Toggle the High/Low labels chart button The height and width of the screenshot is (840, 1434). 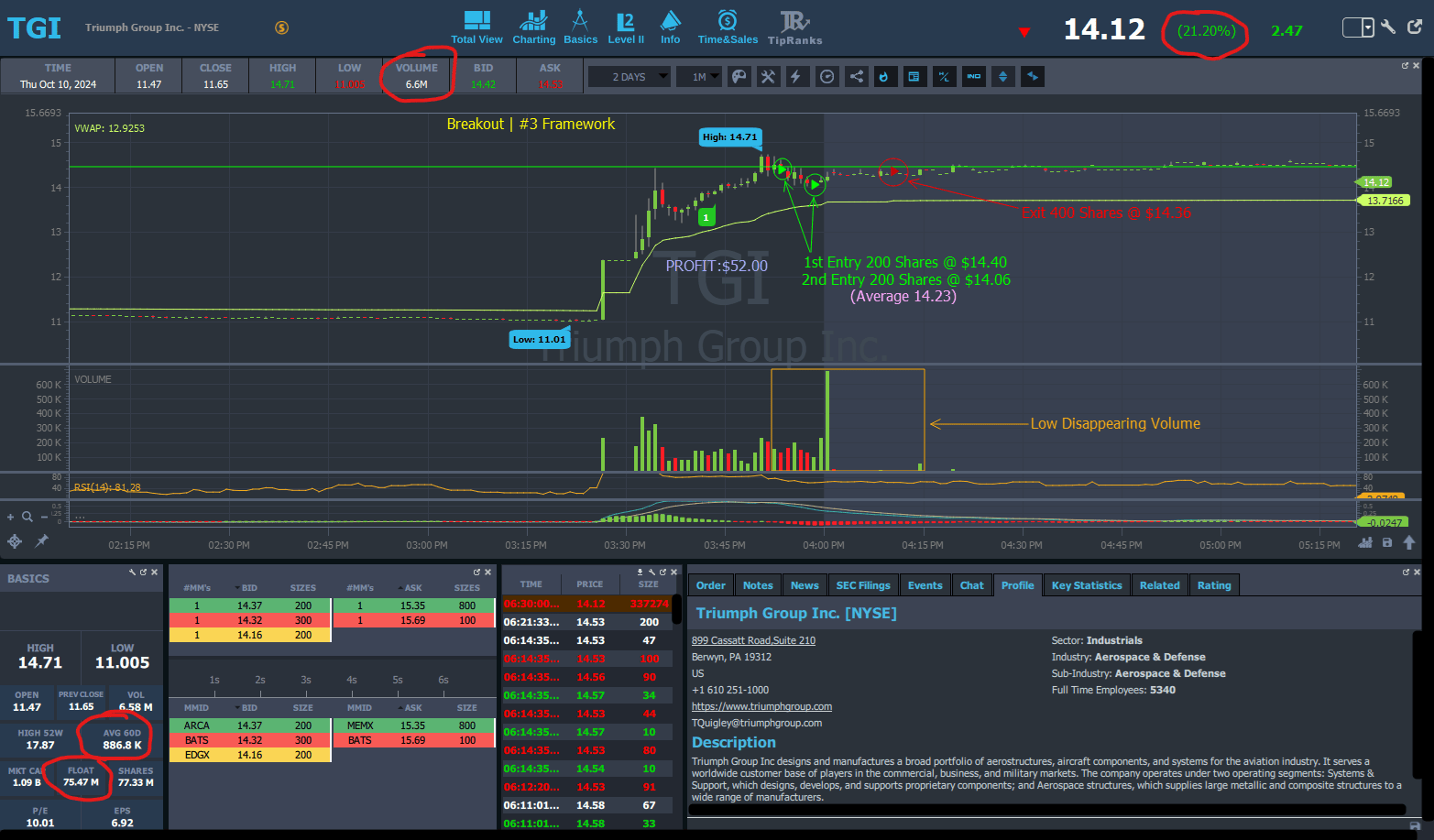click(944, 77)
